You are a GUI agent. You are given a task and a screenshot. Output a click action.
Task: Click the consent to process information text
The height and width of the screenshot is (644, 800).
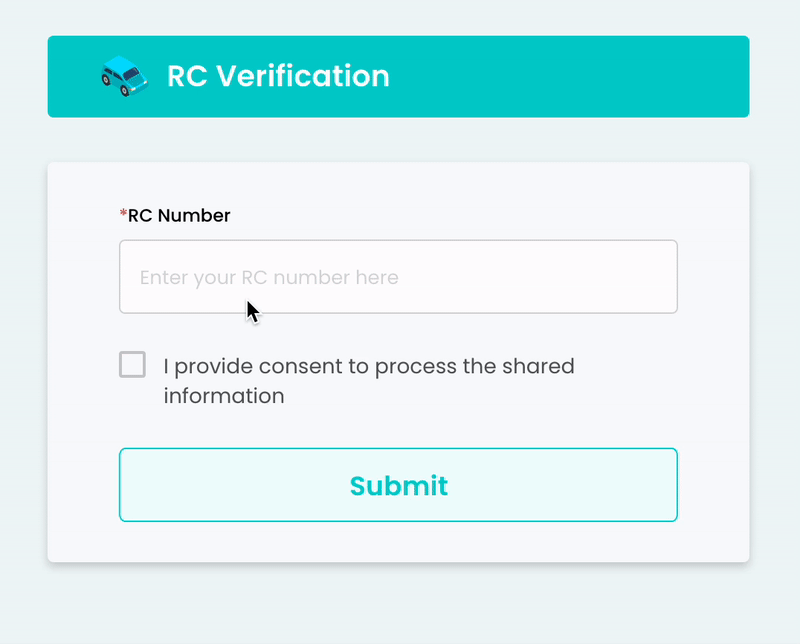pyautogui.click(x=369, y=381)
